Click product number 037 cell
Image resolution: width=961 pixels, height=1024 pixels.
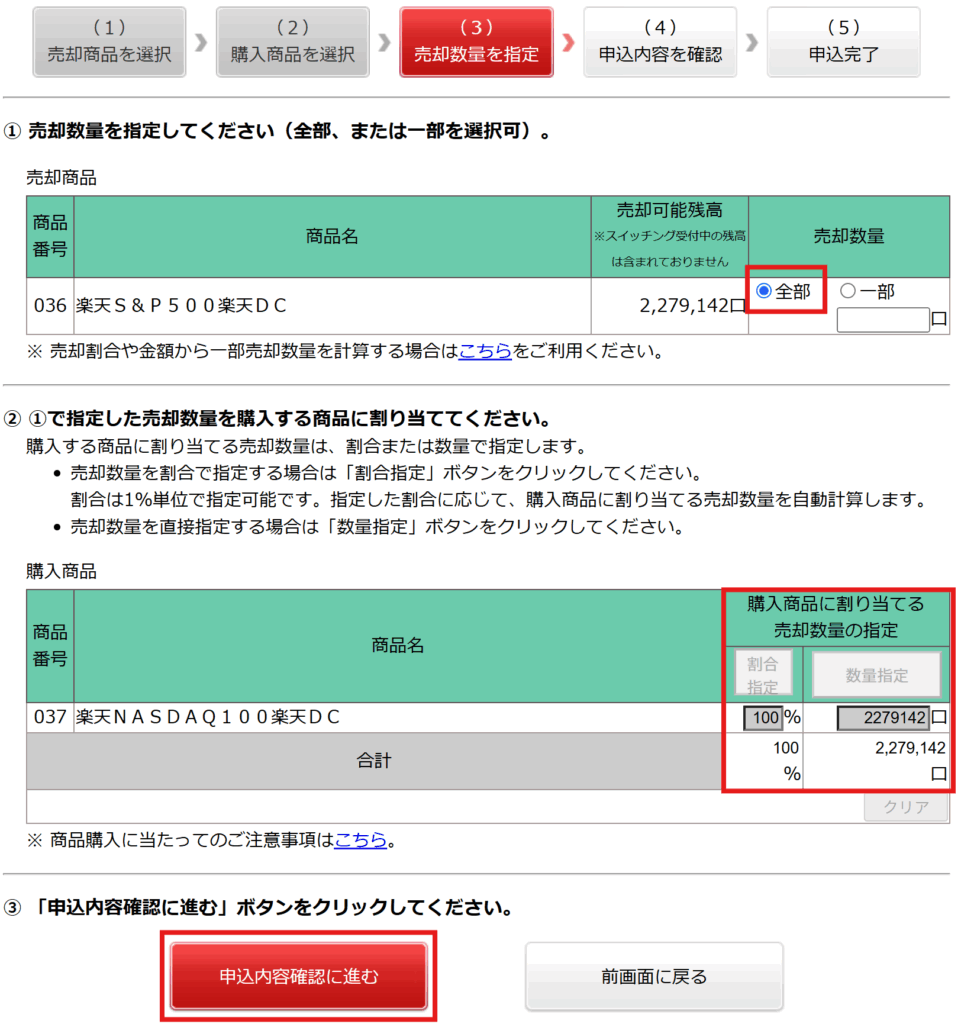[x=50, y=717]
